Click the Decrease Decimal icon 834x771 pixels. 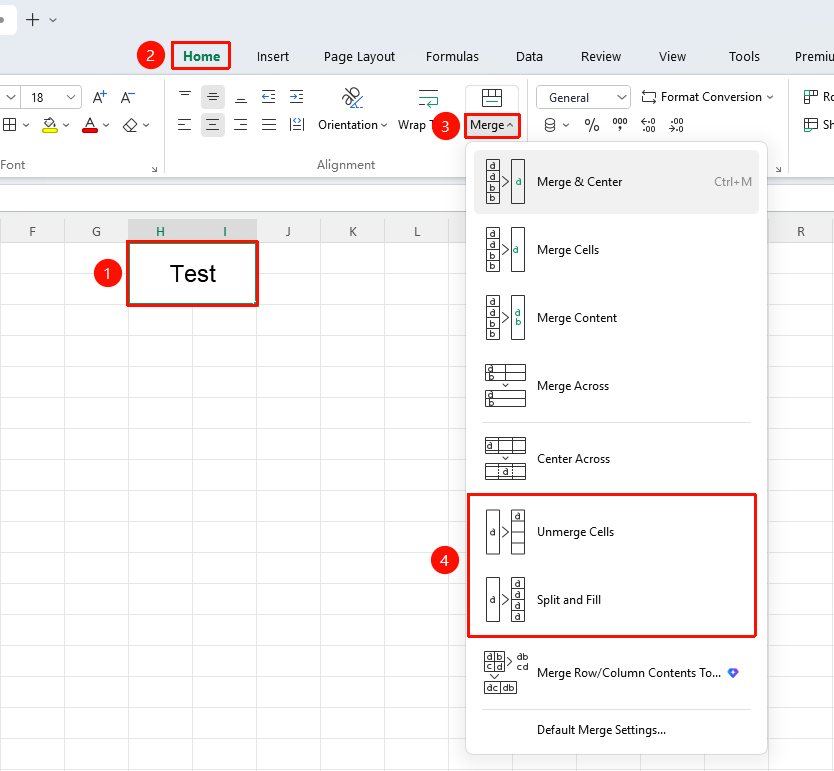[677, 125]
